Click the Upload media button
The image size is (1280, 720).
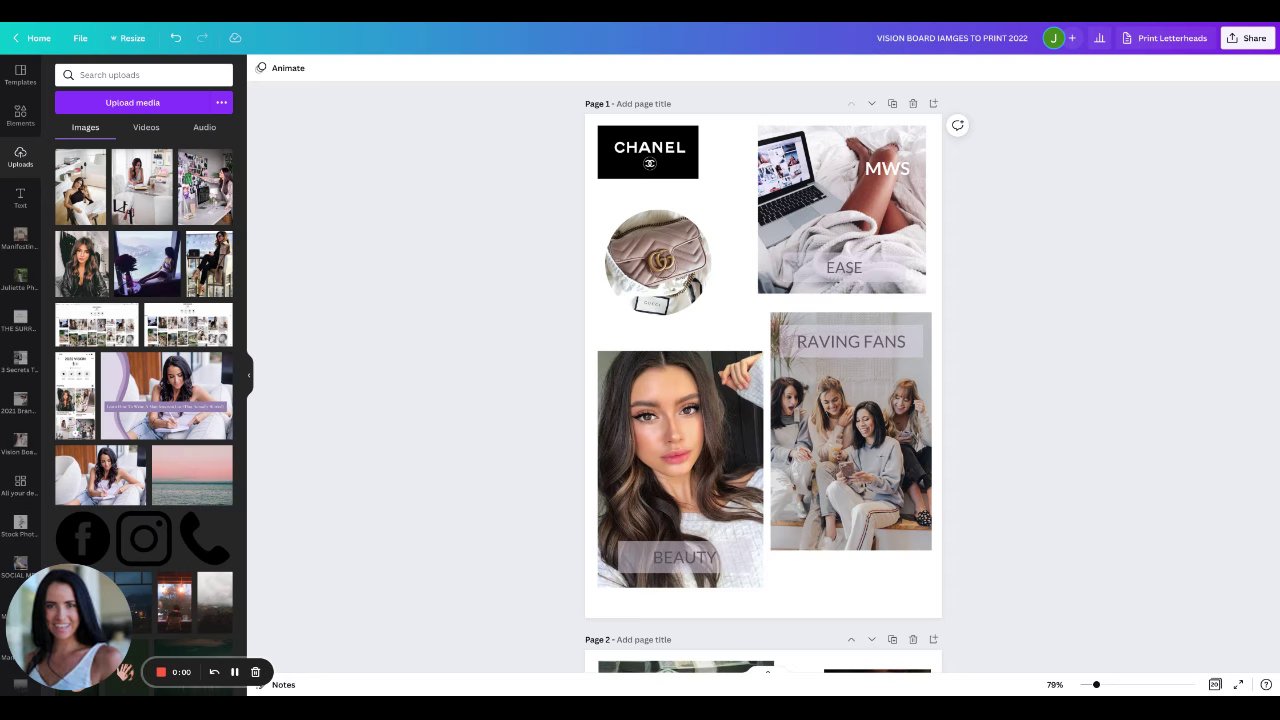132,102
